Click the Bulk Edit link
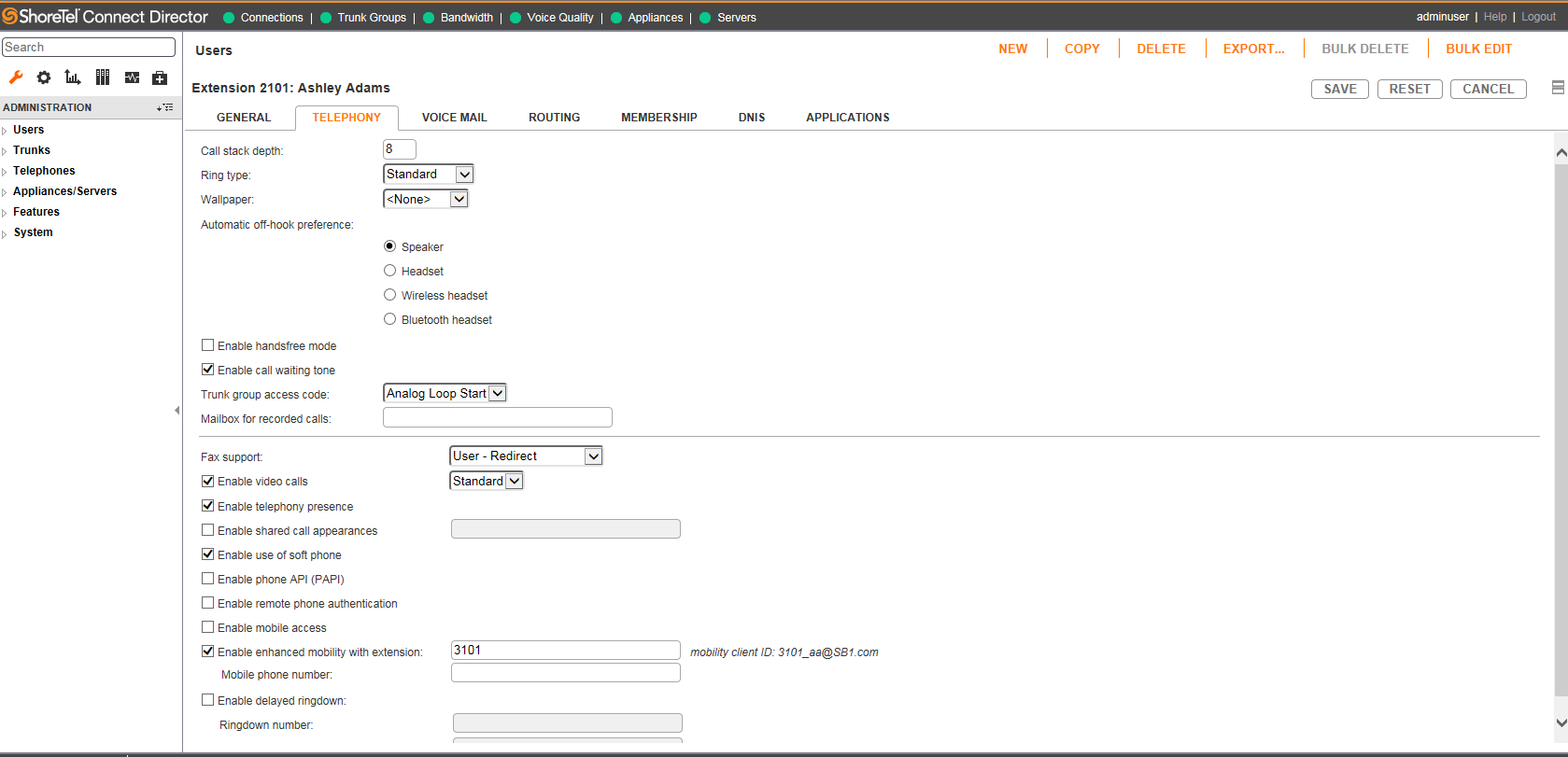Viewport: 1568px width, 757px height. coord(1478,49)
